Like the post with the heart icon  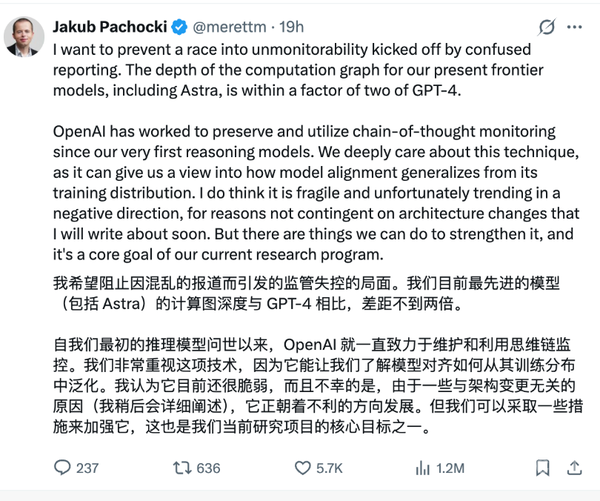coord(303,468)
